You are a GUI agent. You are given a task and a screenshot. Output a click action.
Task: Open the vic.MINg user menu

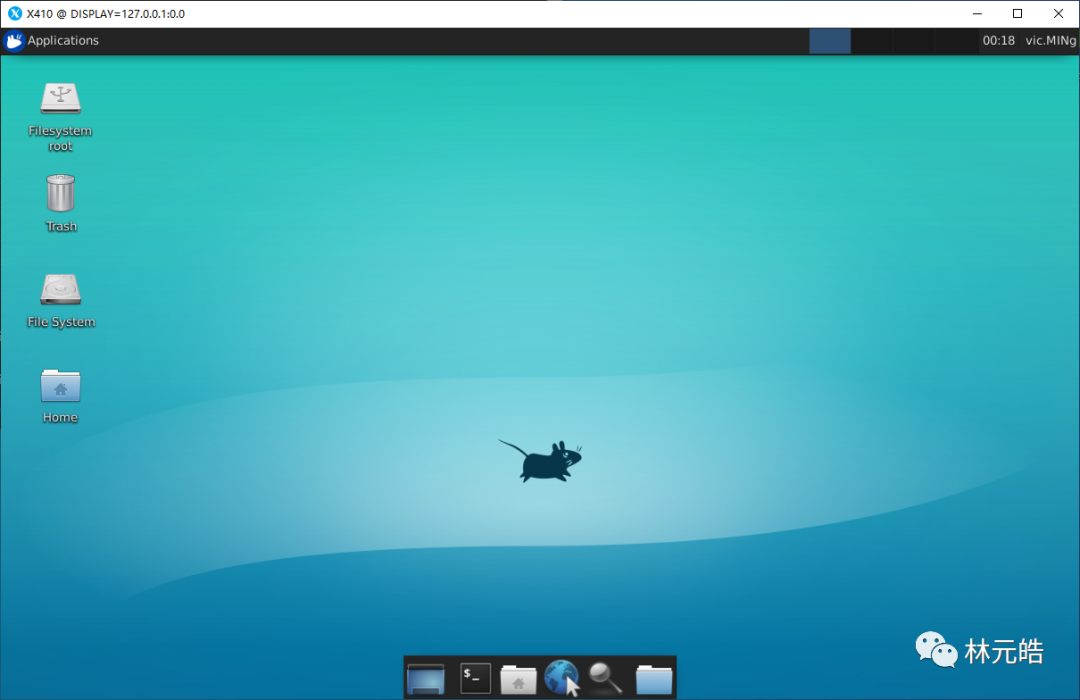1050,41
